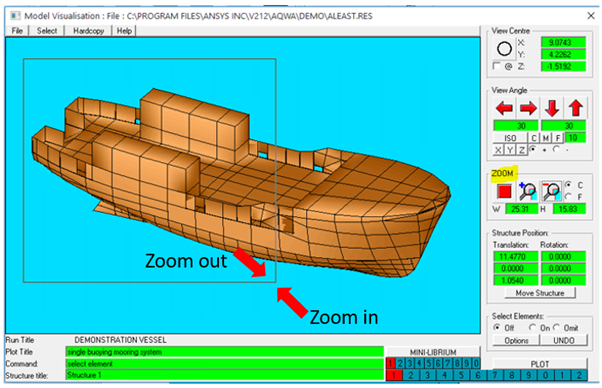Click the View Centre circle icon
This screenshot has height=388, width=602.
click(504, 49)
